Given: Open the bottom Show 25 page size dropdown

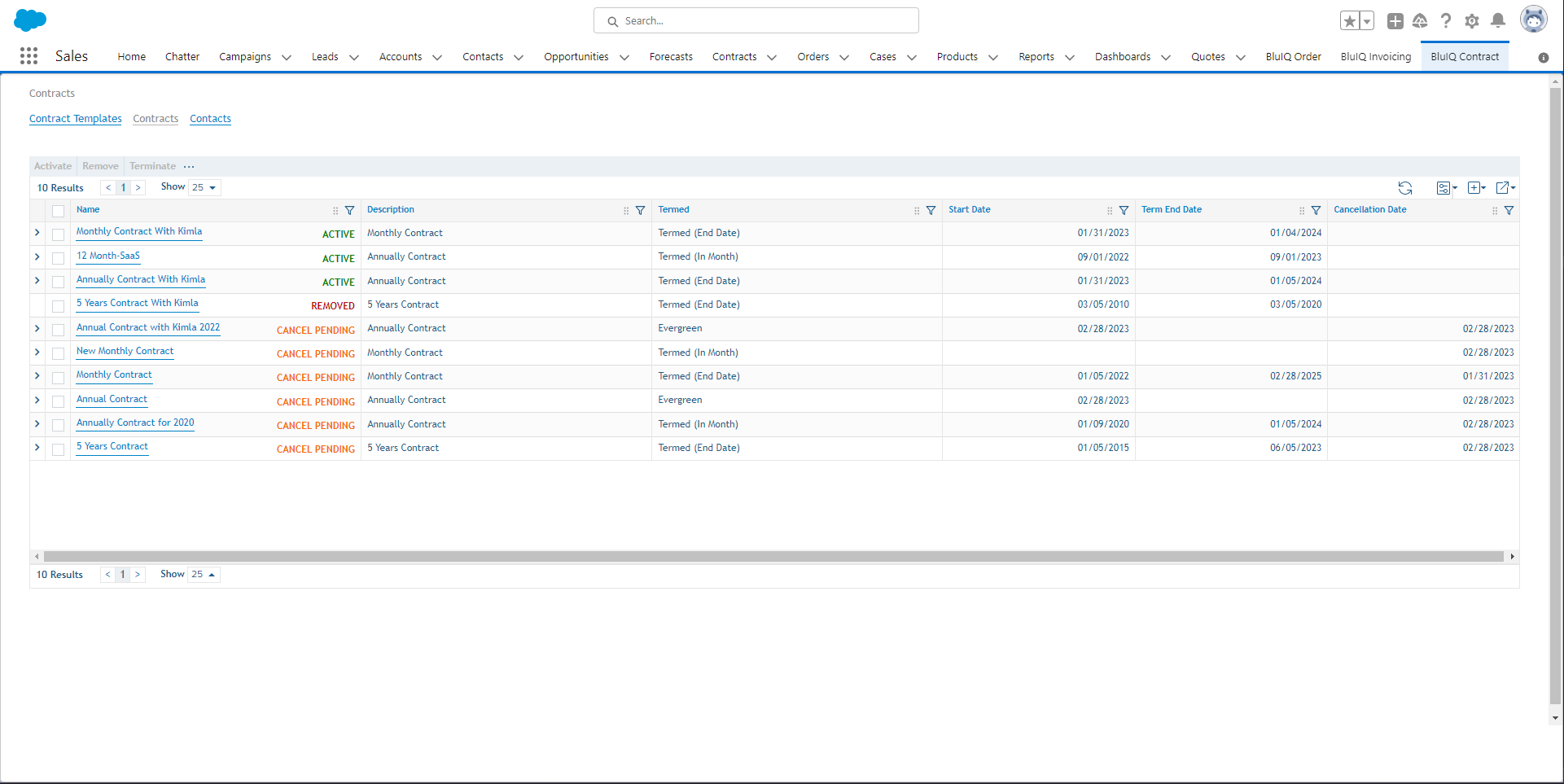Looking at the screenshot, I should pyautogui.click(x=204, y=575).
